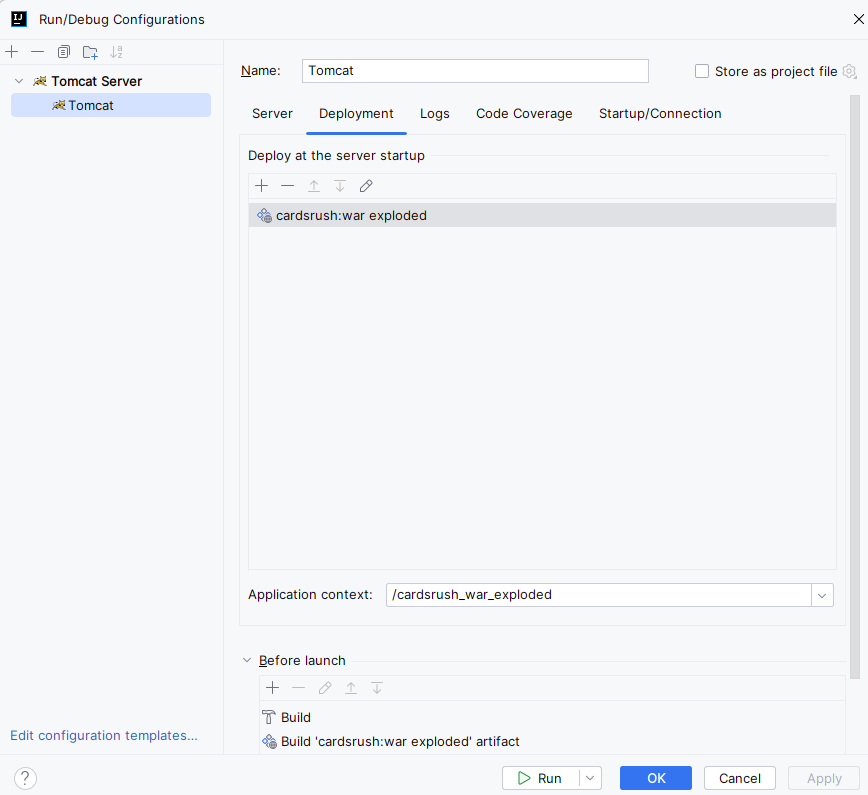Click the Cancel button
This screenshot has width=868, height=795.
(x=740, y=778)
